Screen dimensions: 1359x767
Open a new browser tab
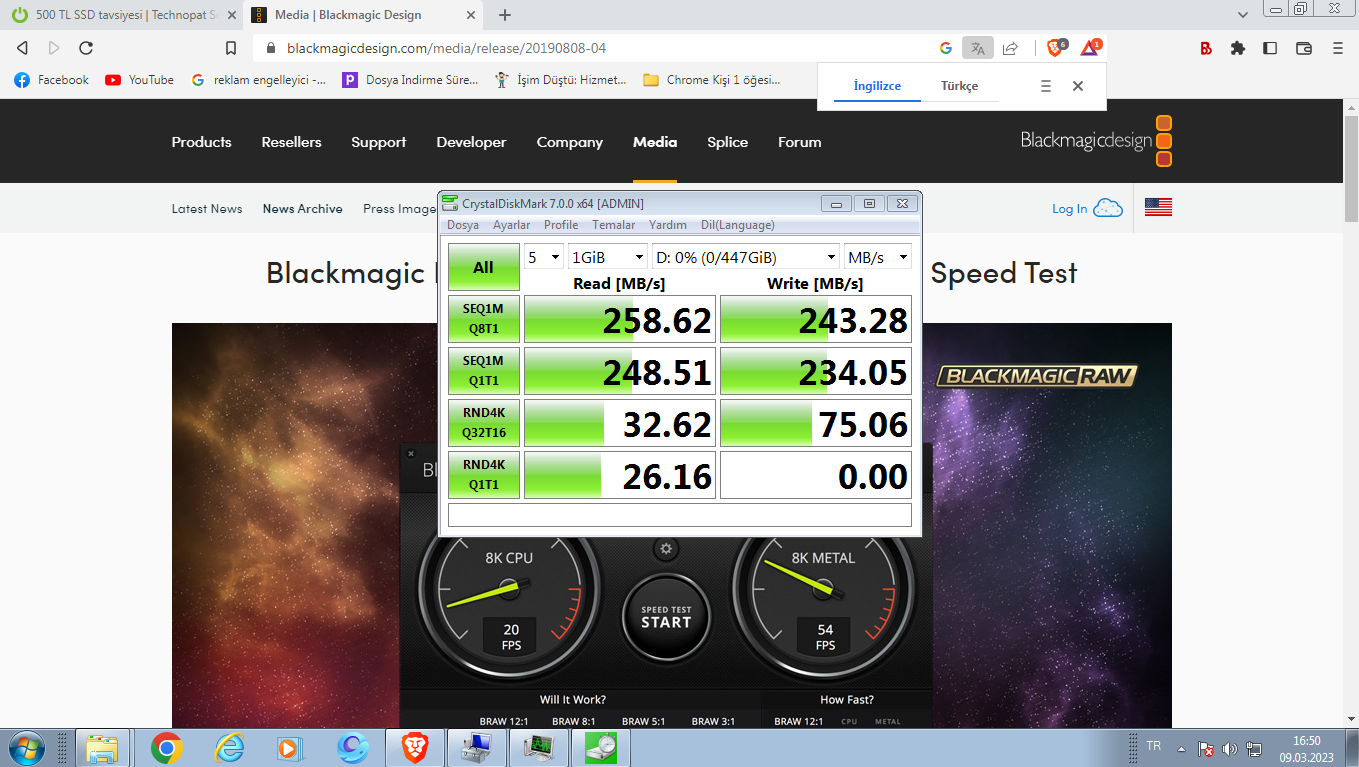[x=505, y=15]
